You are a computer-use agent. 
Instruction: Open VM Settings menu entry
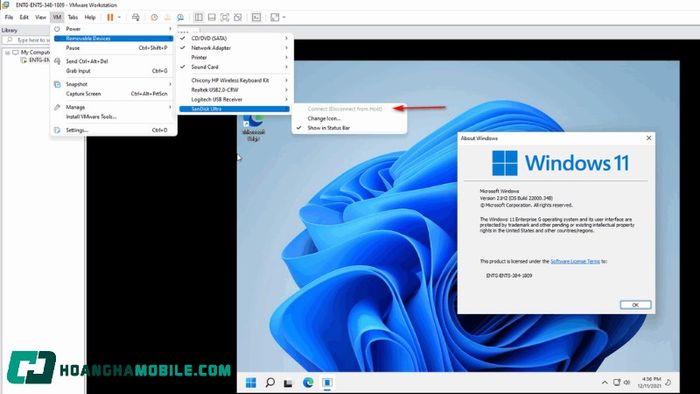[113, 130]
